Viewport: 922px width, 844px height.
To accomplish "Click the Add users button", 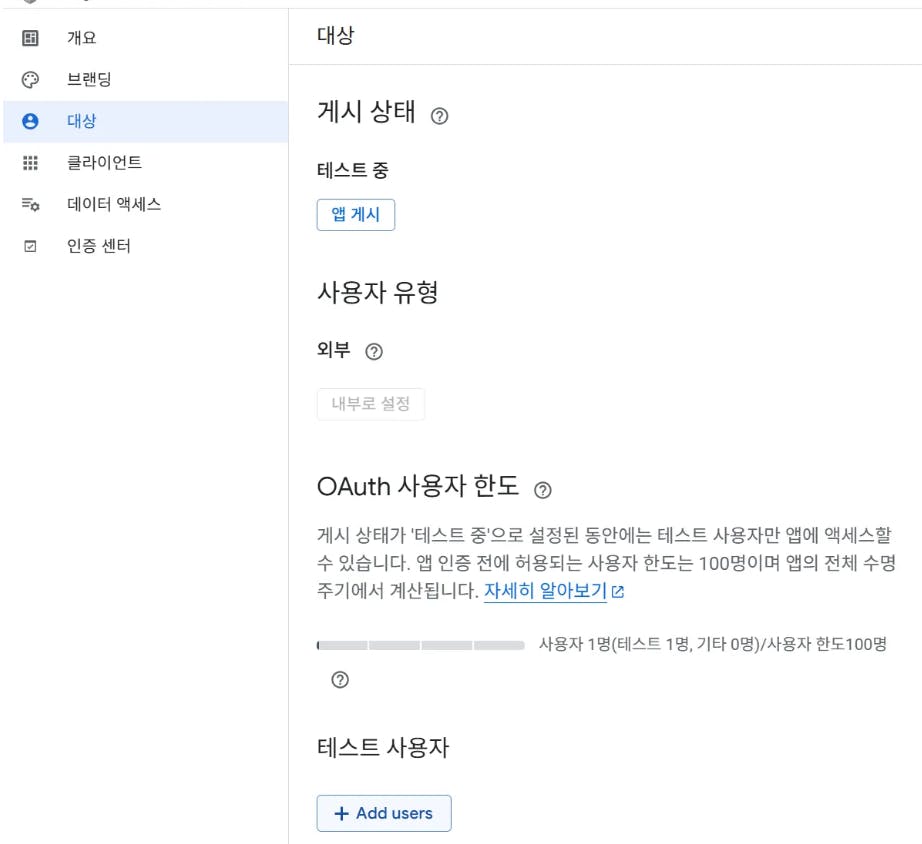I will pyautogui.click(x=384, y=813).
